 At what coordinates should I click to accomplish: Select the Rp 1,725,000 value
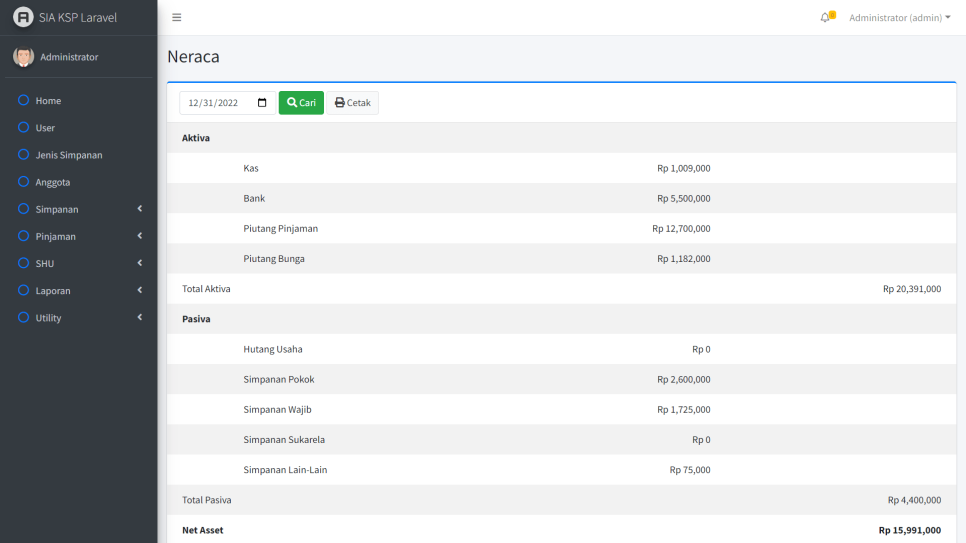coord(684,410)
